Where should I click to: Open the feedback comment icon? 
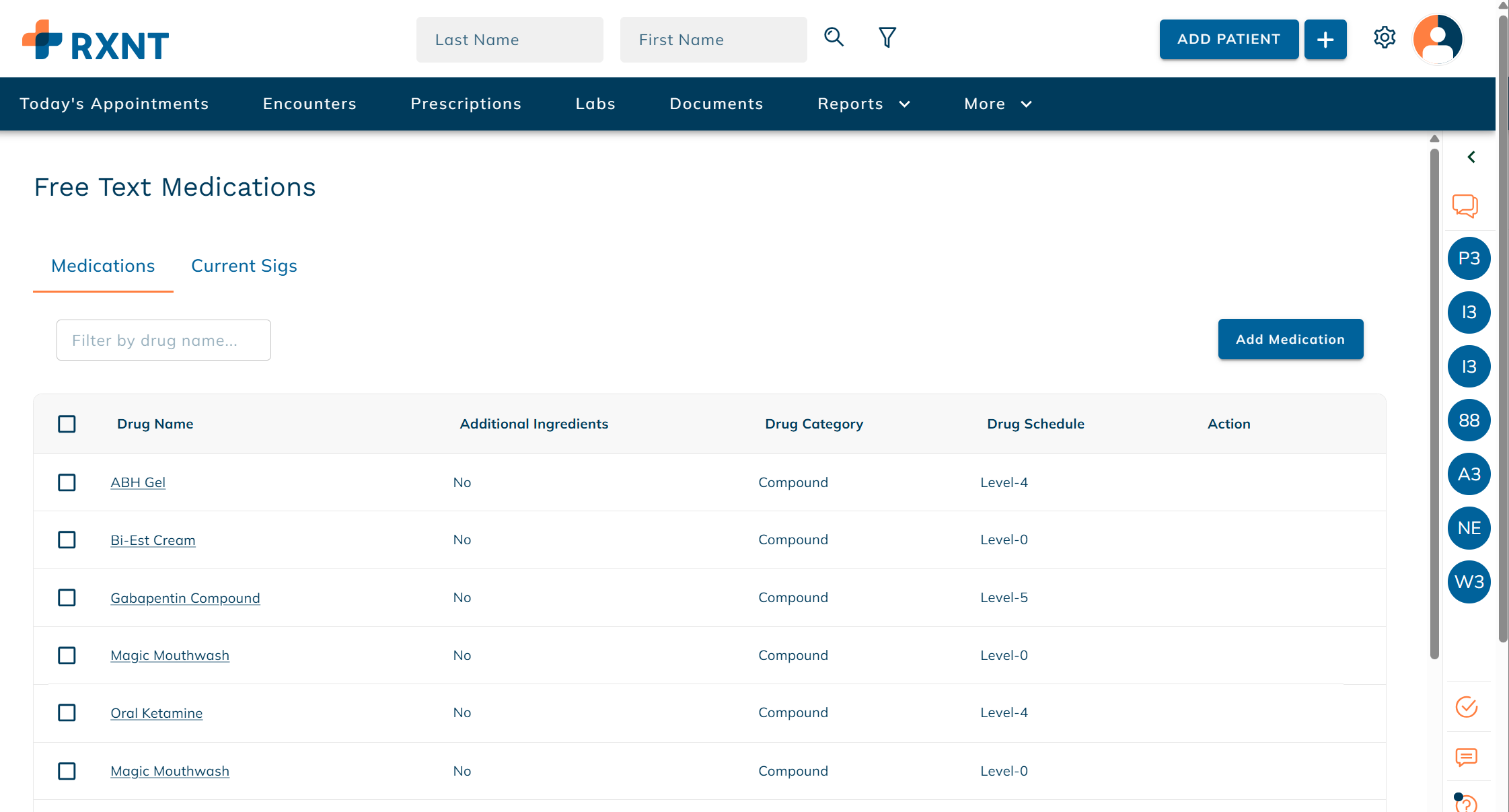(1467, 758)
